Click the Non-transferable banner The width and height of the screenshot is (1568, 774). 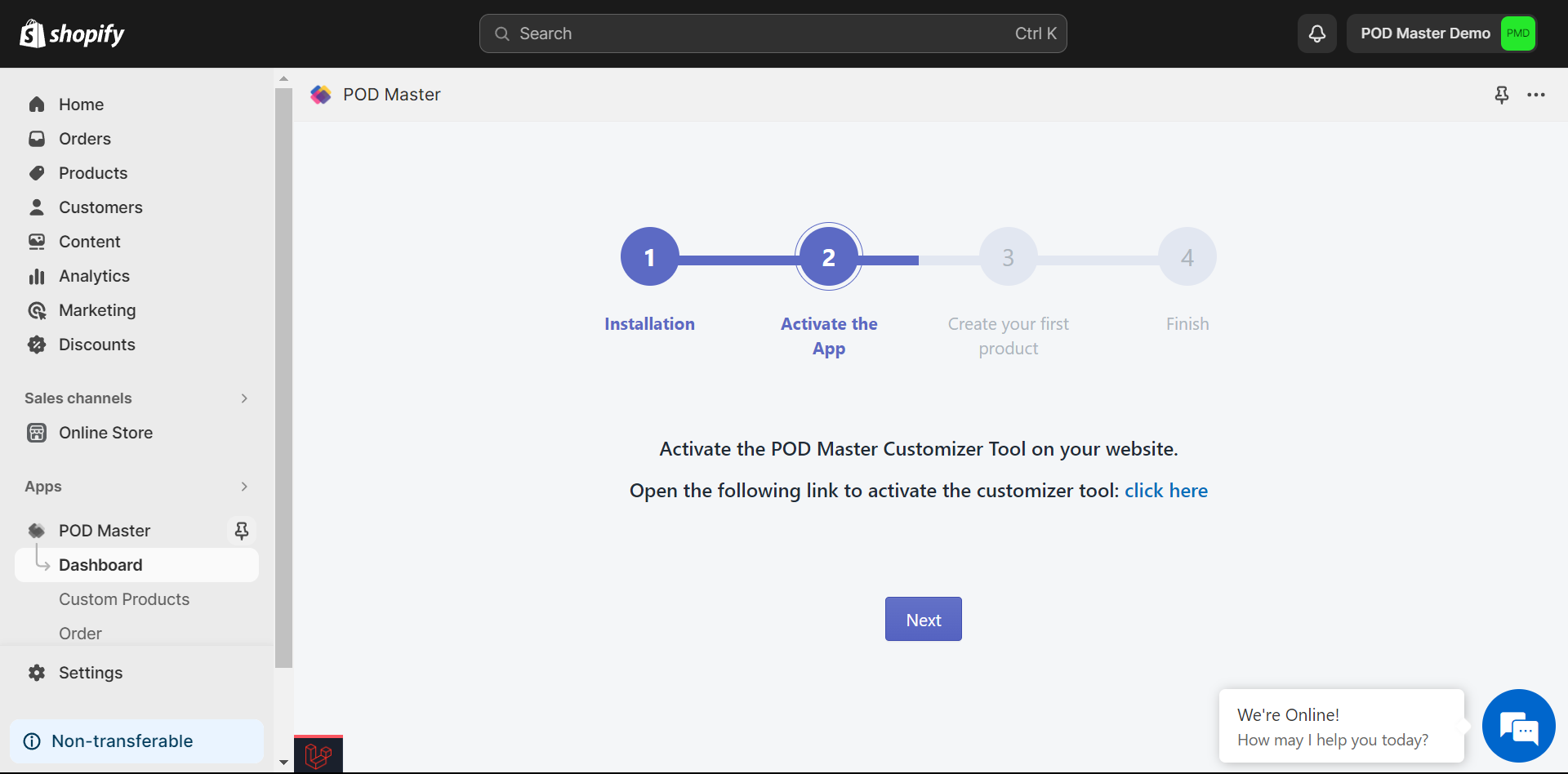click(137, 741)
